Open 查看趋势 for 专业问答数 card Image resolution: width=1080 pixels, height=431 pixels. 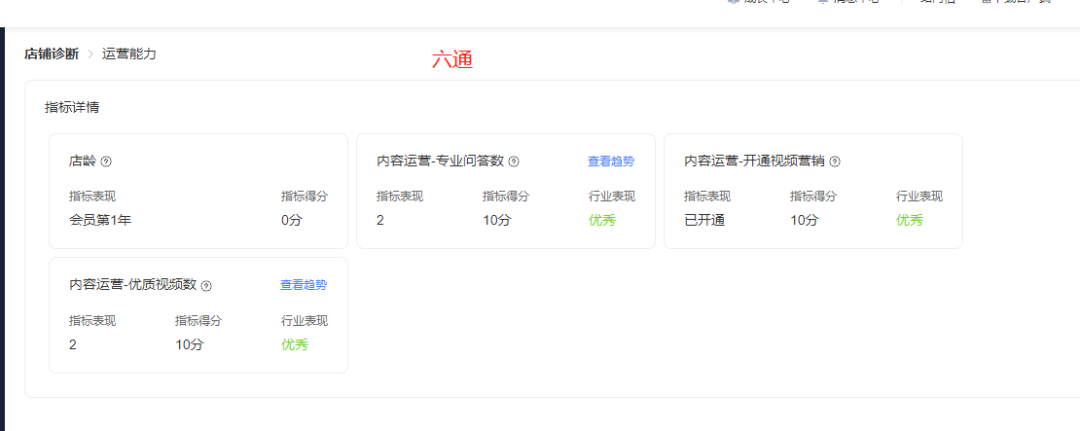pyautogui.click(x=611, y=162)
